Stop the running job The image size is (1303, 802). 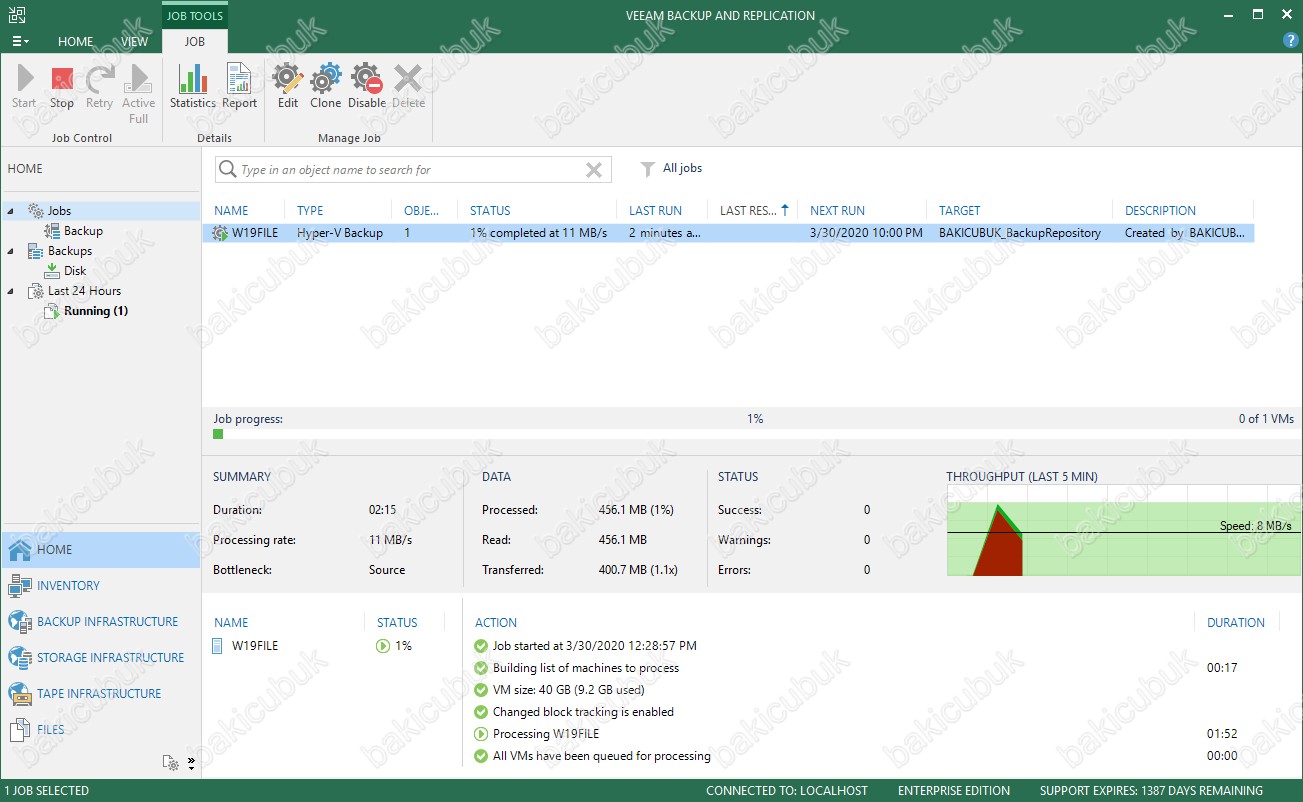(x=62, y=86)
